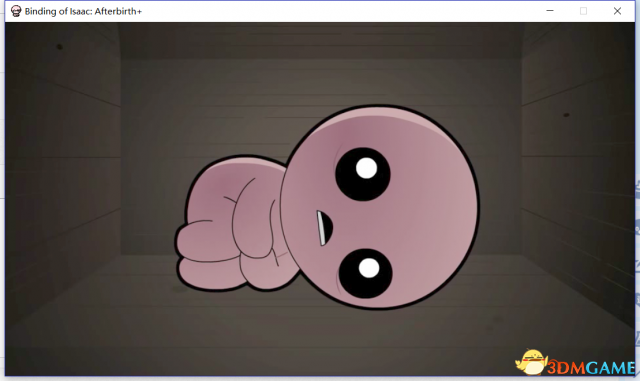Click the window title text 'Binding of Isaac: Afterbirth+'

coord(83,11)
